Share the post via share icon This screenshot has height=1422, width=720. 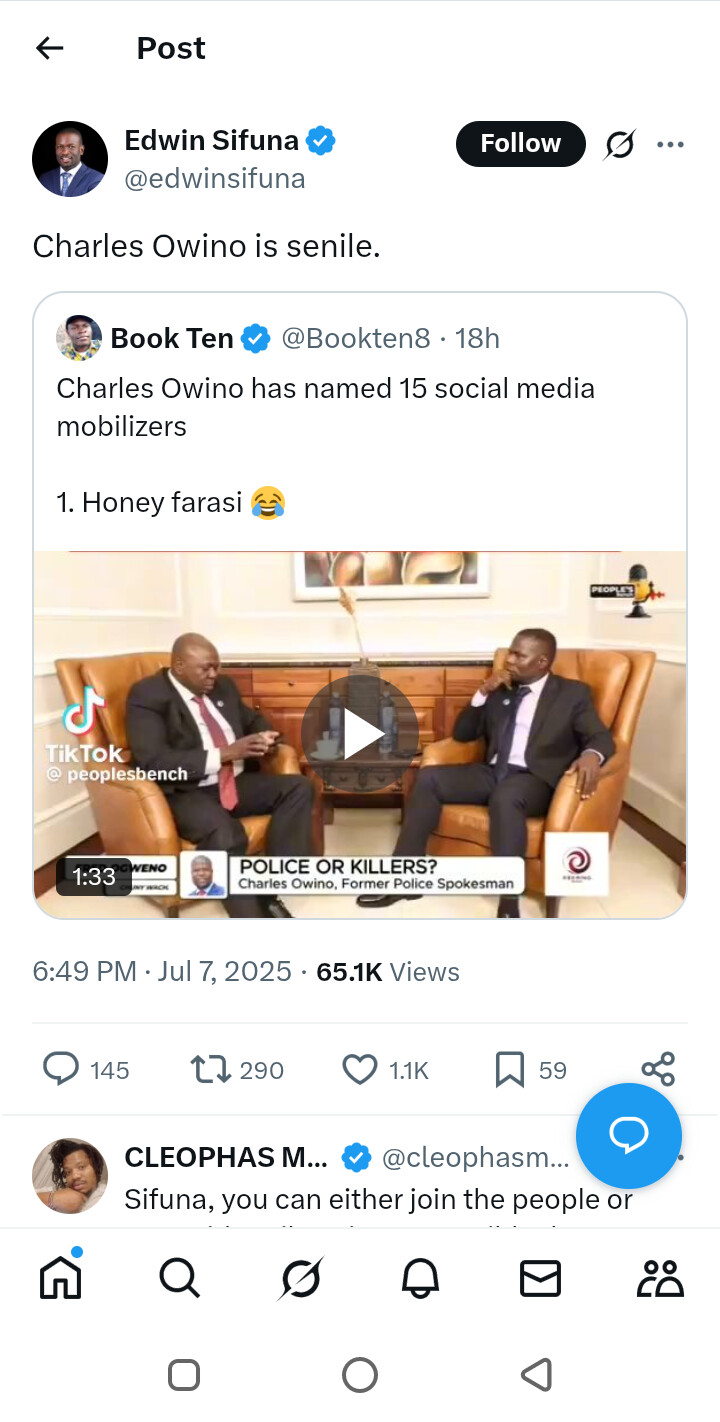point(658,1069)
